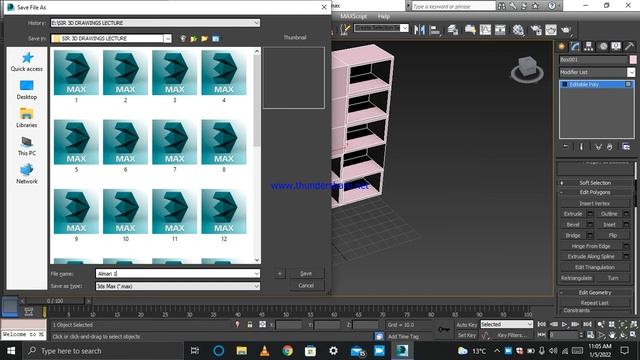
Task: Click the teapot Render Production icon
Action: pyautogui.click(x=566, y=30)
